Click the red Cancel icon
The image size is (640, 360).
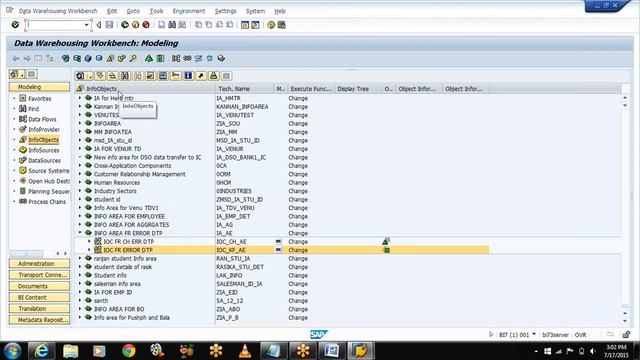coord(146,25)
